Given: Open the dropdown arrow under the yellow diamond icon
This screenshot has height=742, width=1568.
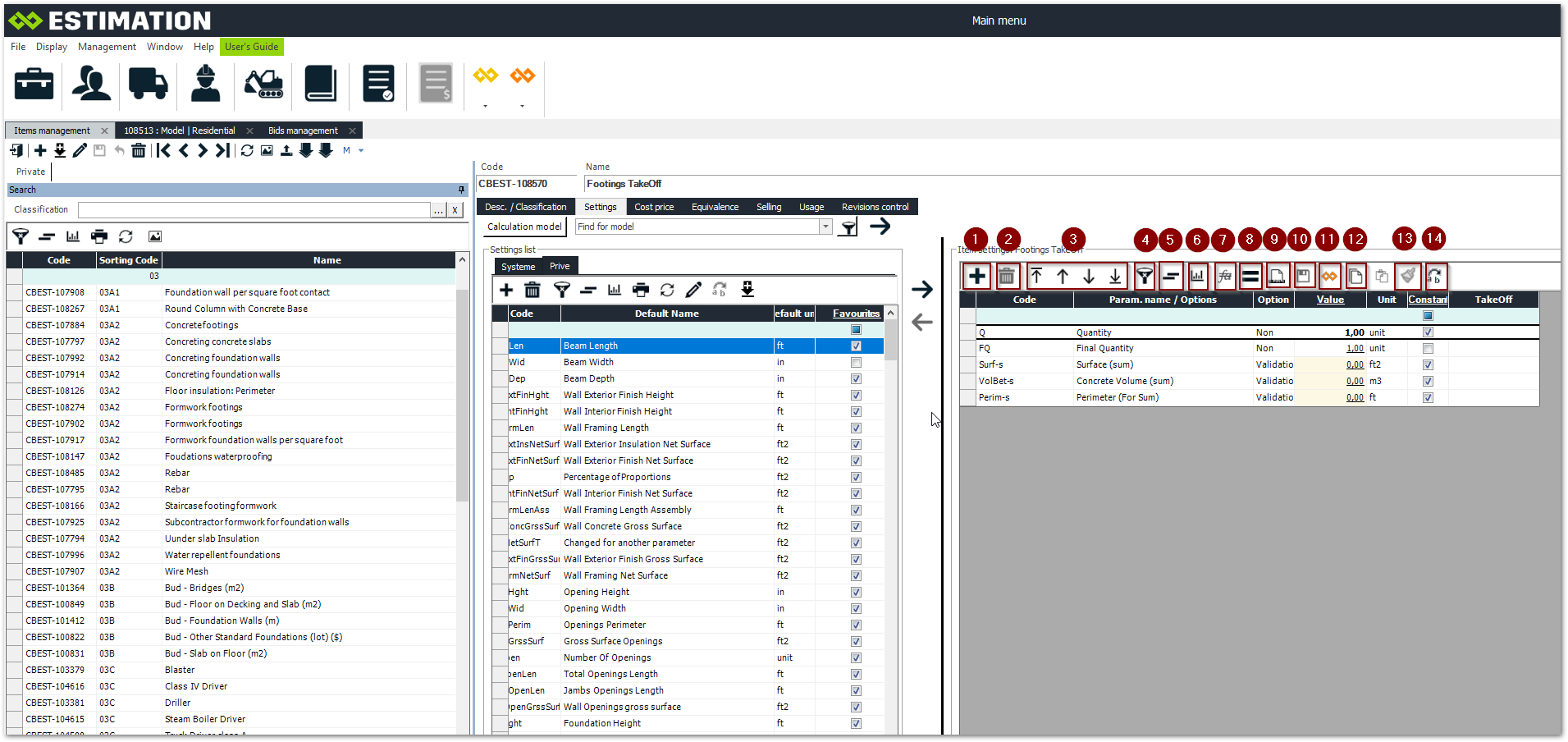Looking at the screenshot, I should [x=485, y=106].
